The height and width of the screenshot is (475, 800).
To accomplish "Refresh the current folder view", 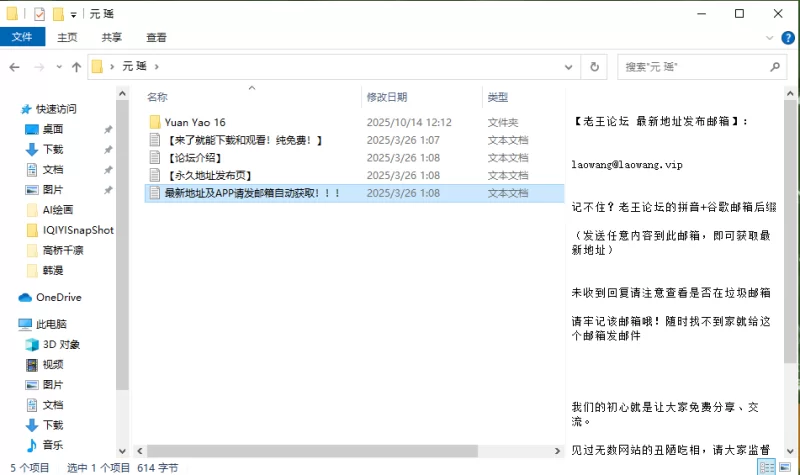I will [x=595, y=67].
